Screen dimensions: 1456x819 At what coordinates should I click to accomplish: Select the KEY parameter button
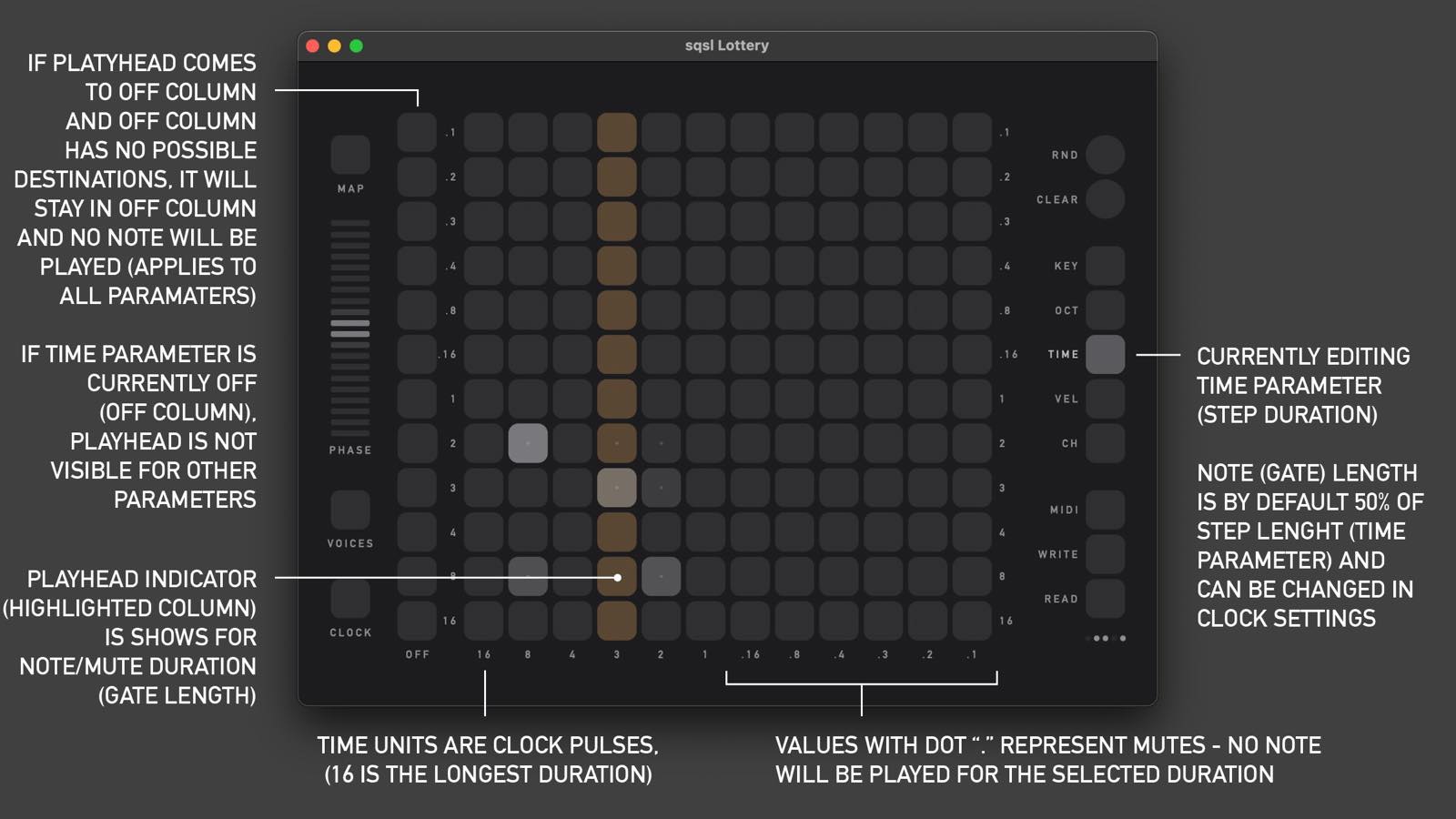pyautogui.click(x=1106, y=266)
